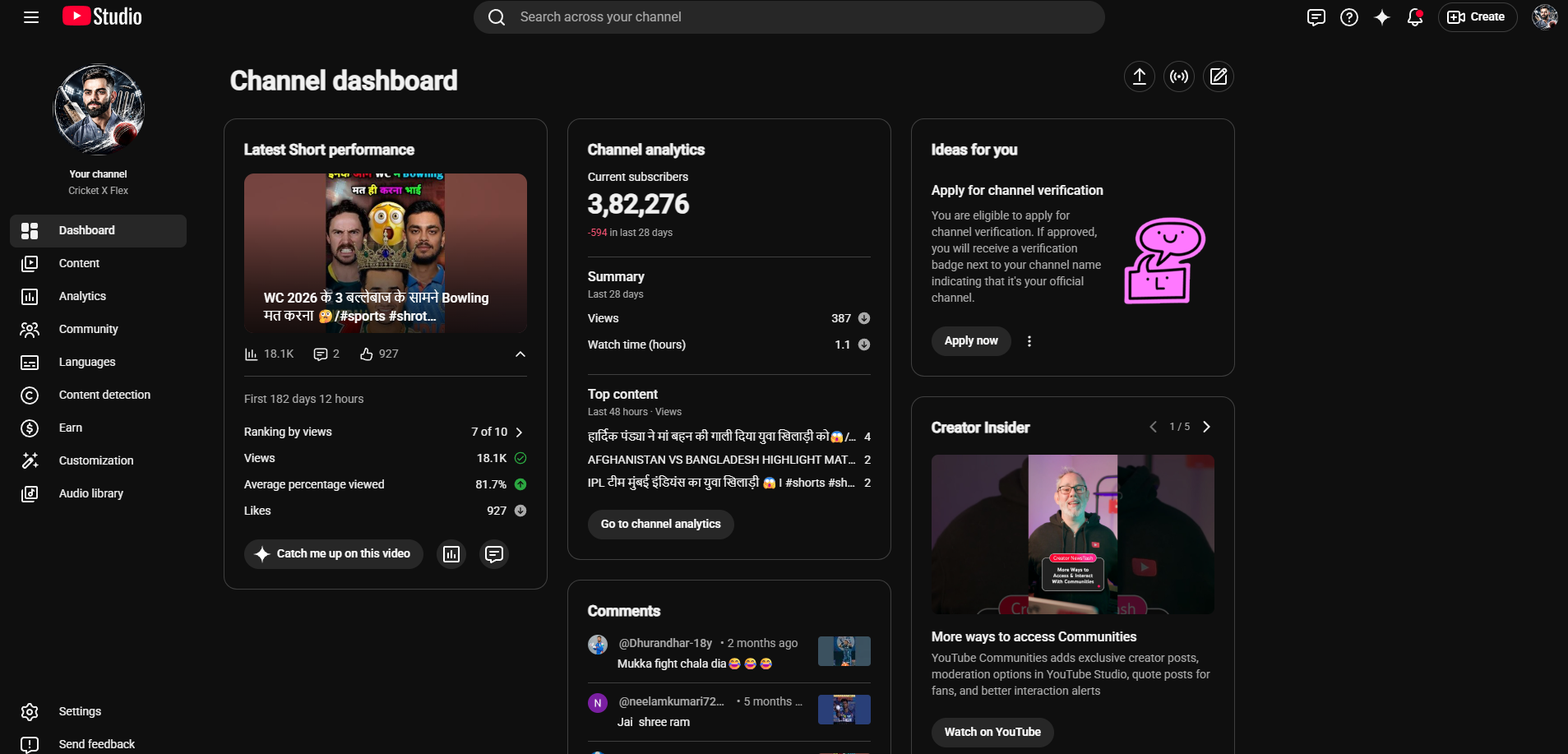Click the Create post pencil icon

(1219, 76)
